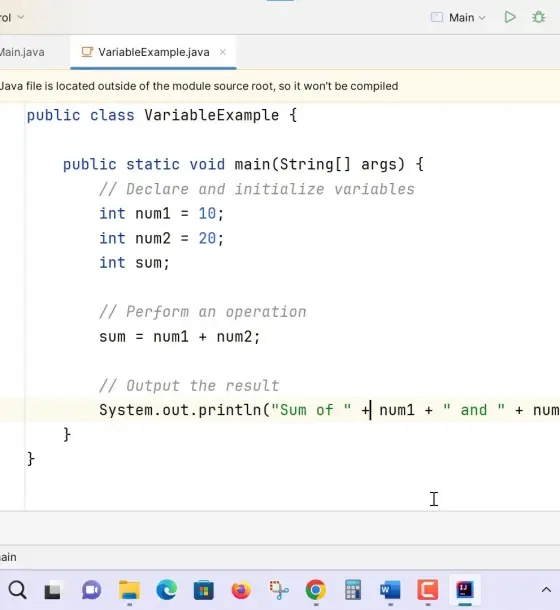Click the module source root warning banner
560x610 pixels.
point(280,86)
